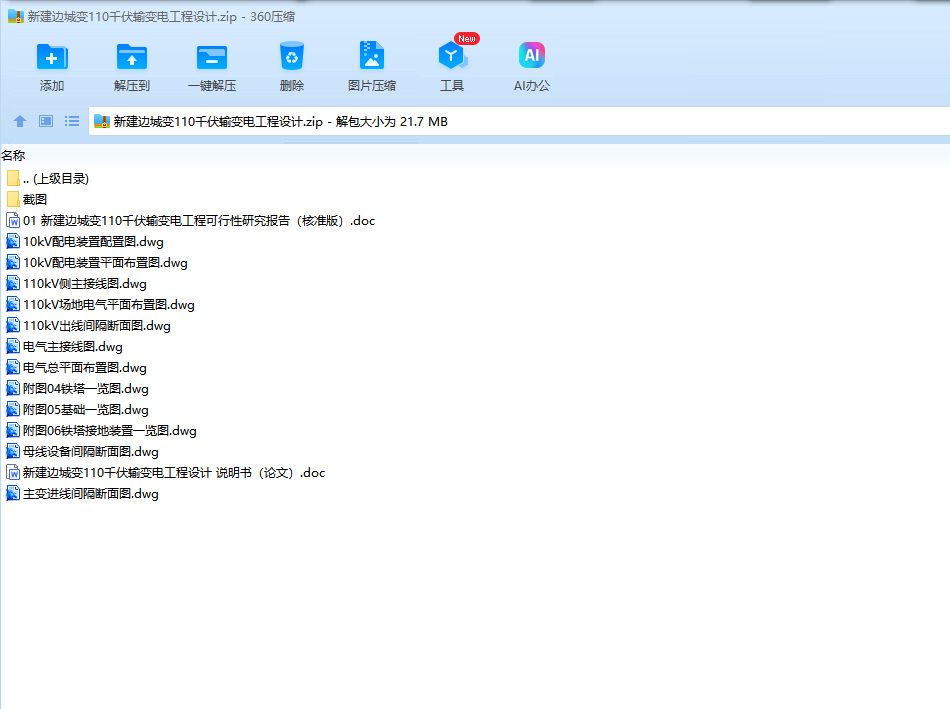This screenshot has width=950, height=709.
Task: Go up one level with the blue arrow
Action: click(20, 121)
